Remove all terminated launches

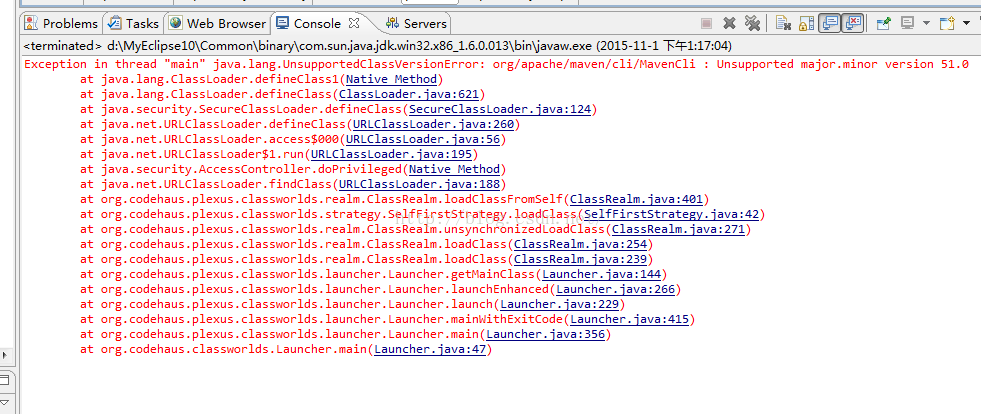pyautogui.click(x=752, y=24)
